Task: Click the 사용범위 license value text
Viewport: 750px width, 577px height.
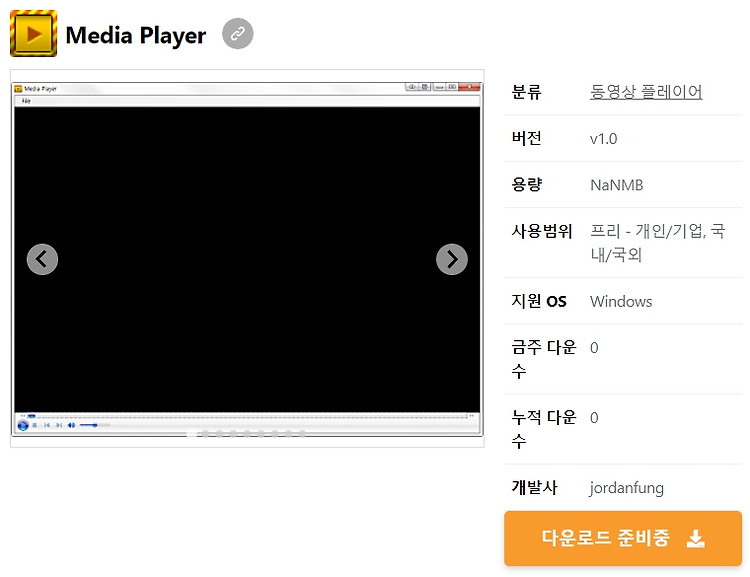Action: 658,243
